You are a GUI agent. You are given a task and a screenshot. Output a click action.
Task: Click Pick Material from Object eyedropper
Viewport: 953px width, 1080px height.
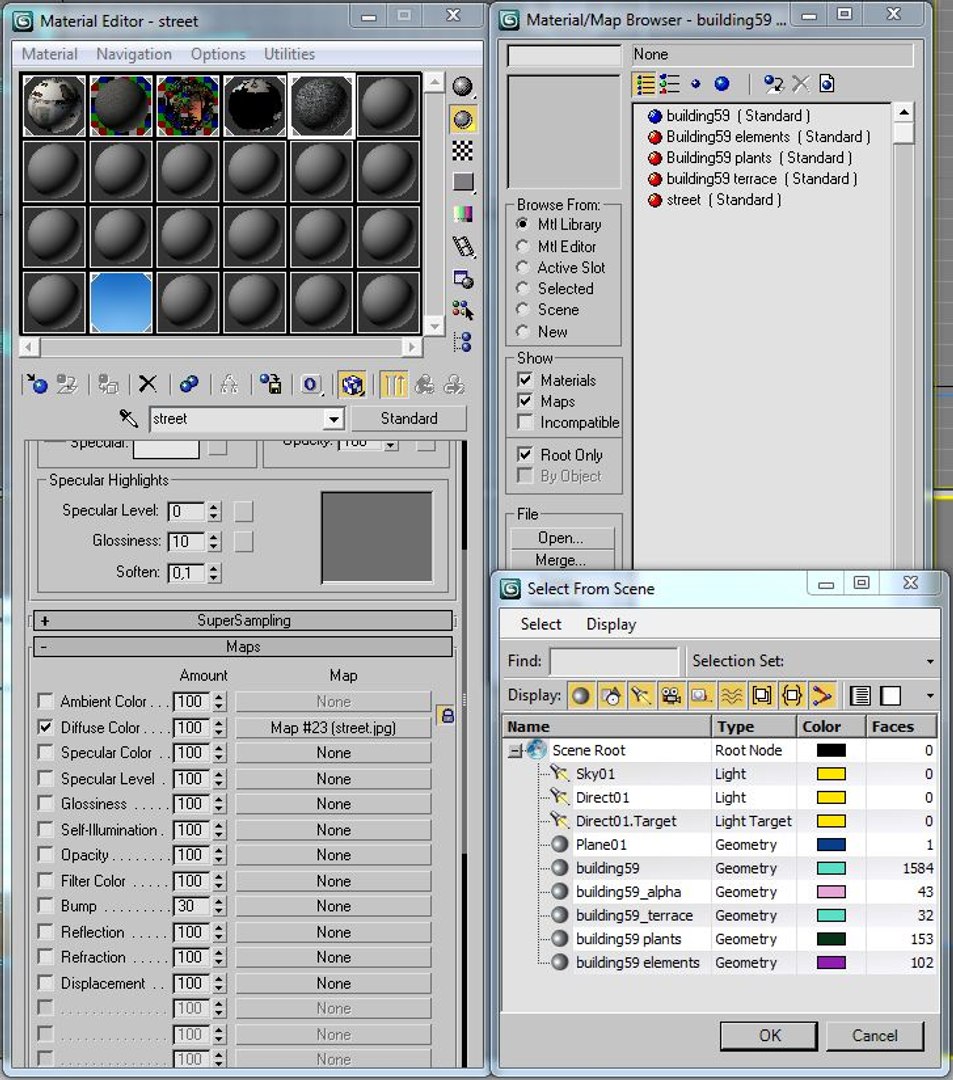128,418
